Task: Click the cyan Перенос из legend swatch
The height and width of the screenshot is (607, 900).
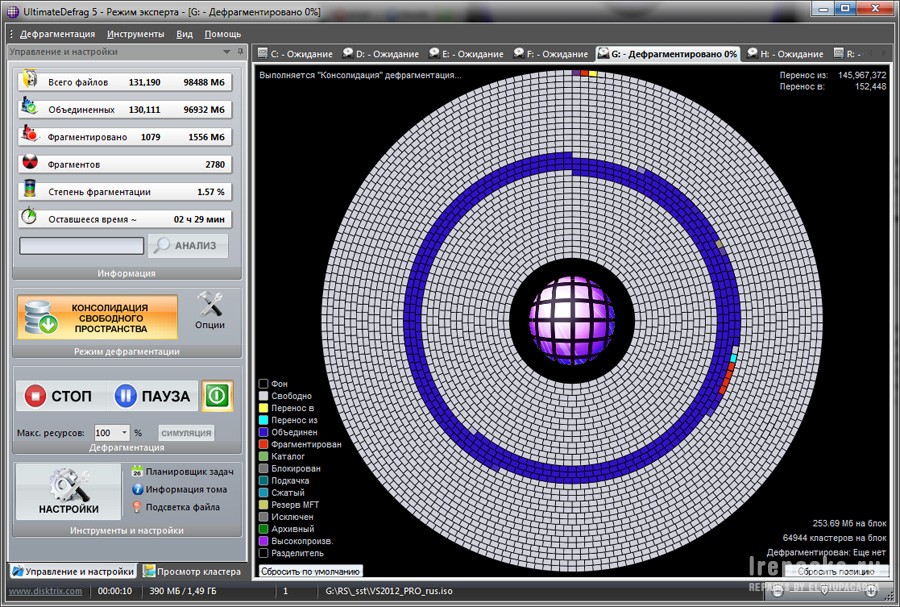Action: click(x=263, y=420)
